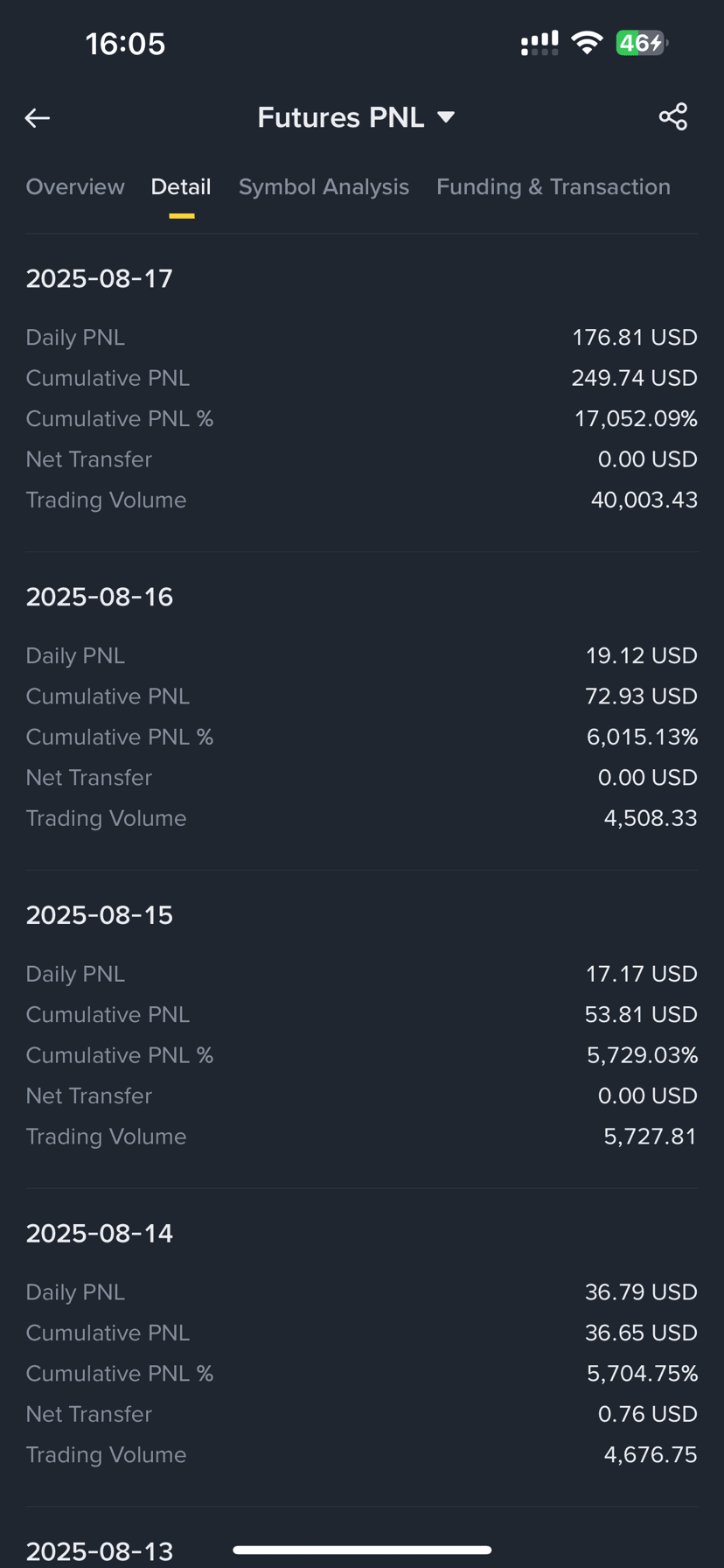Select the 2025-08-16 date entry
Image resolution: width=724 pixels, height=1568 pixels.
[x=100, y=597]
